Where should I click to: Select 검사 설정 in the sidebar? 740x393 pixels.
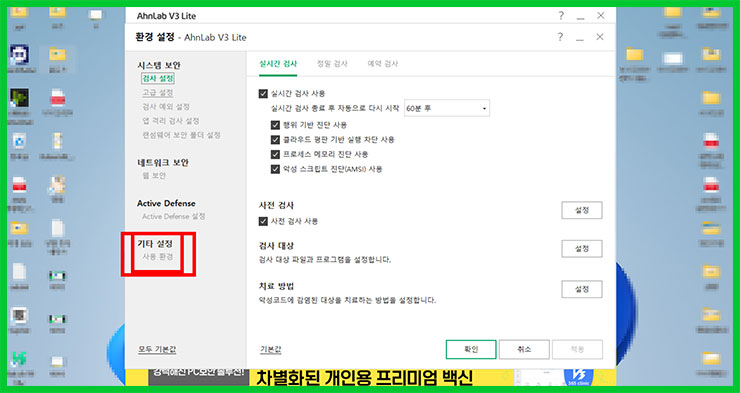(x=158, y=78)
